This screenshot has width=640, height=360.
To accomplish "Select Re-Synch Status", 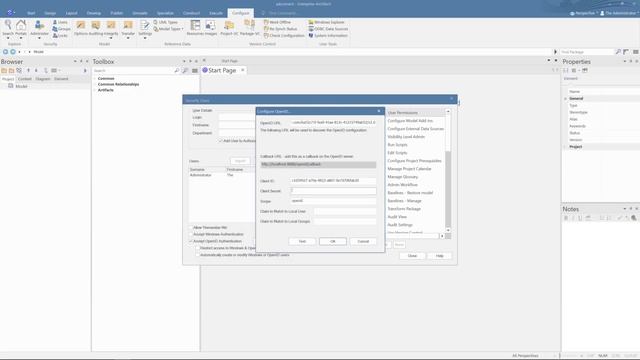I will (281, 29).
